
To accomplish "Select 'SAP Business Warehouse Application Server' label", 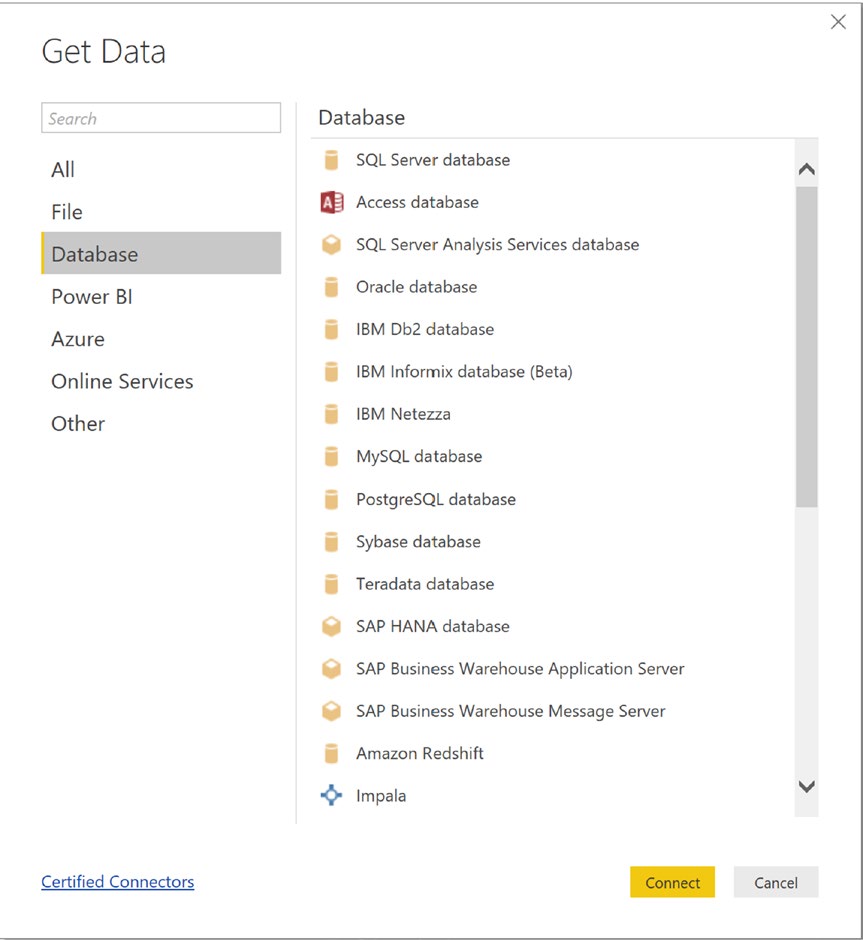I will (x=520, y=669).
